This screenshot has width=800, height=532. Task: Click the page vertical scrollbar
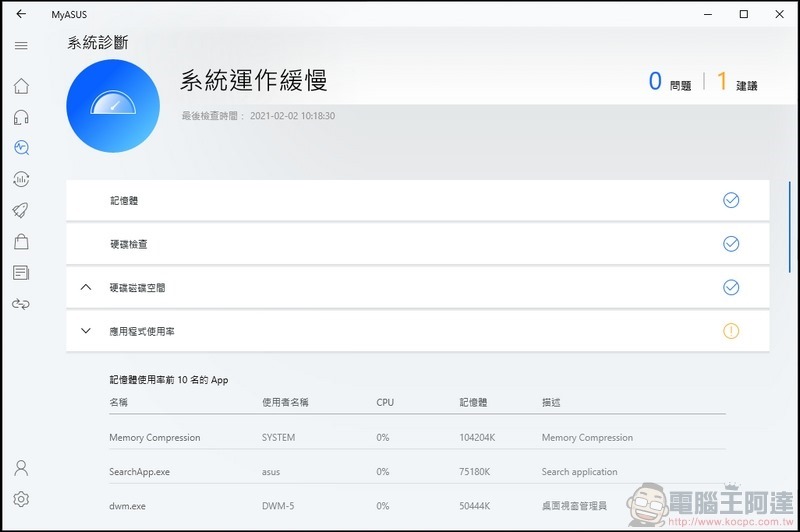pyautogui.click(x=790, y=227)
